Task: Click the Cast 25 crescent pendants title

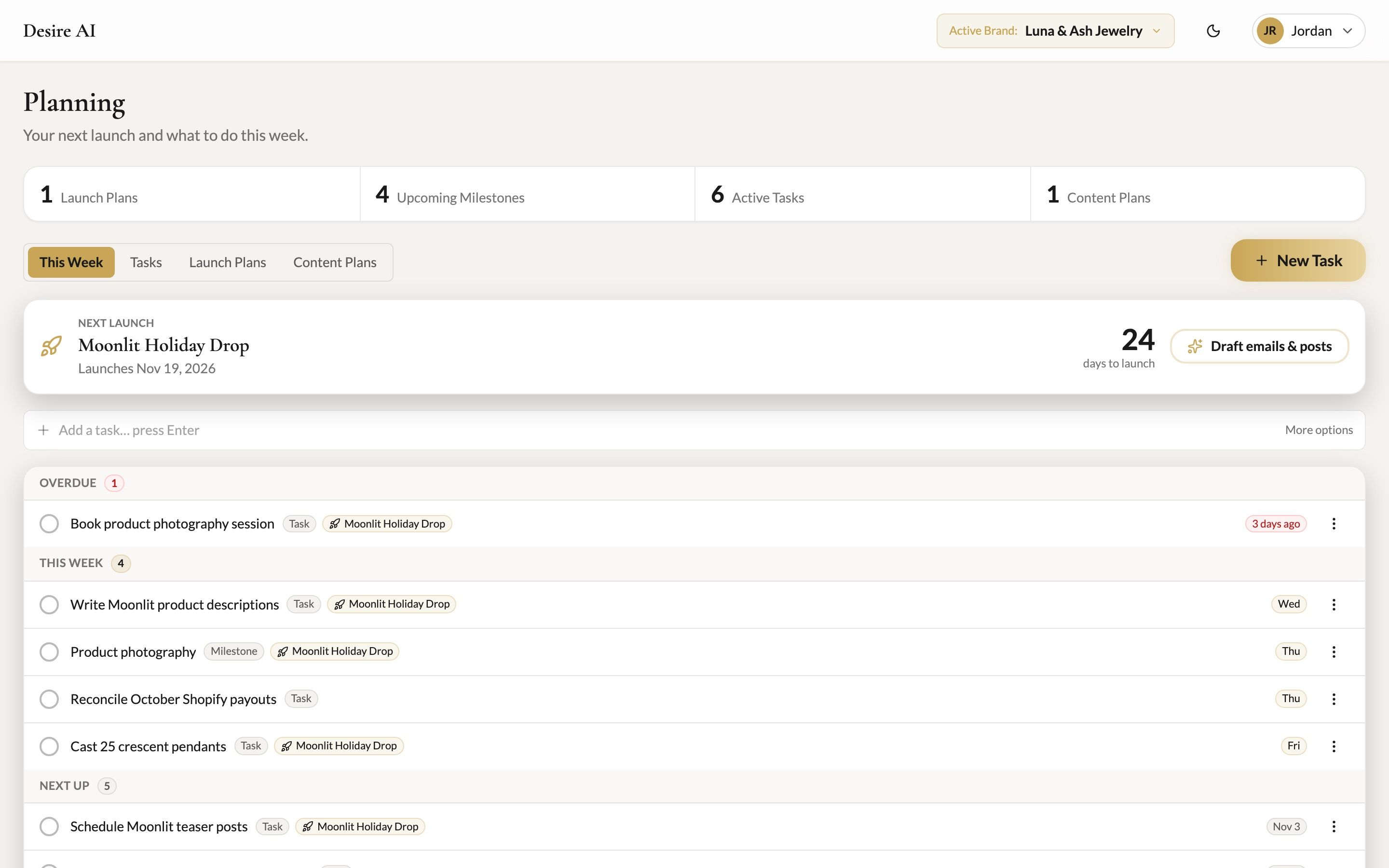Action: (148, 746)
